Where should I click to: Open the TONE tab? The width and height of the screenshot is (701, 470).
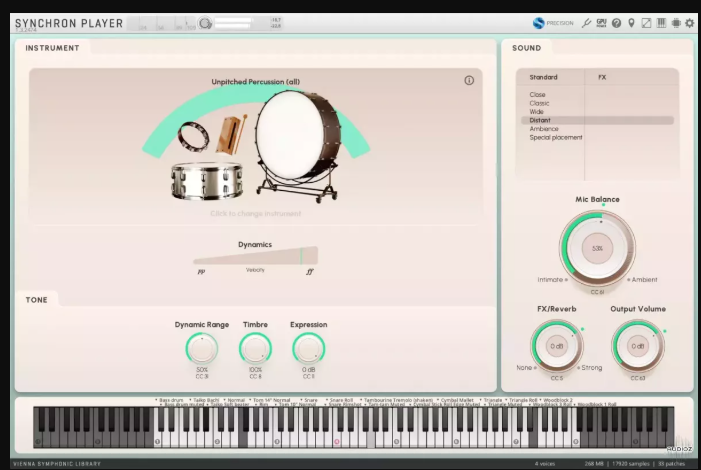[x=37, y=300]
